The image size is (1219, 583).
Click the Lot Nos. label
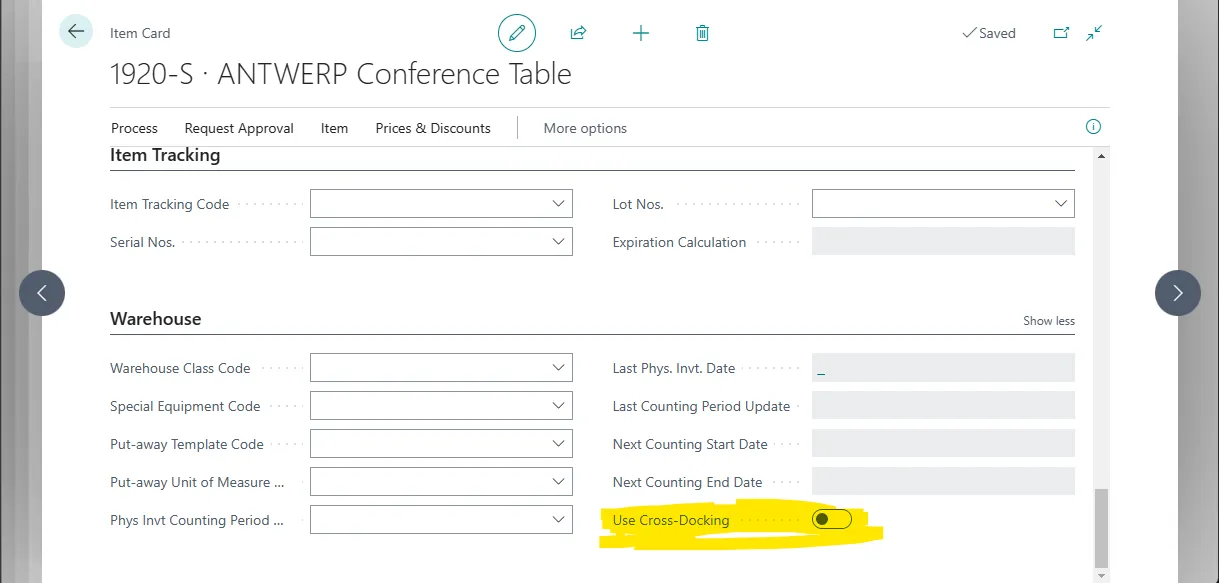pos(638,204)
